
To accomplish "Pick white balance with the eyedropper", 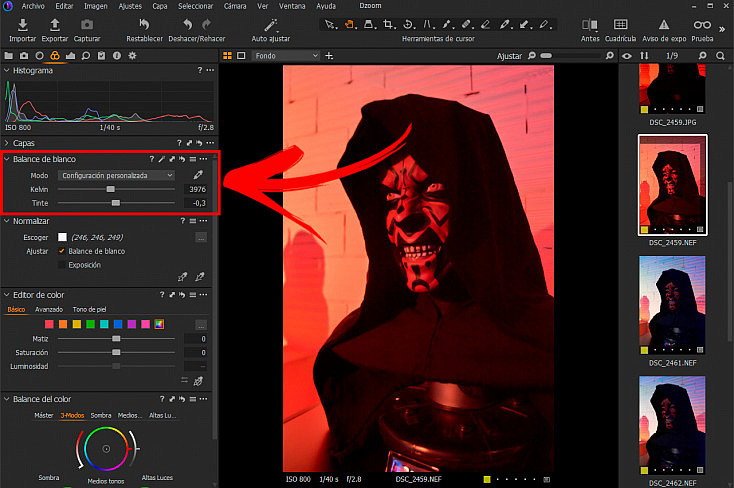I will pos(198,175).
